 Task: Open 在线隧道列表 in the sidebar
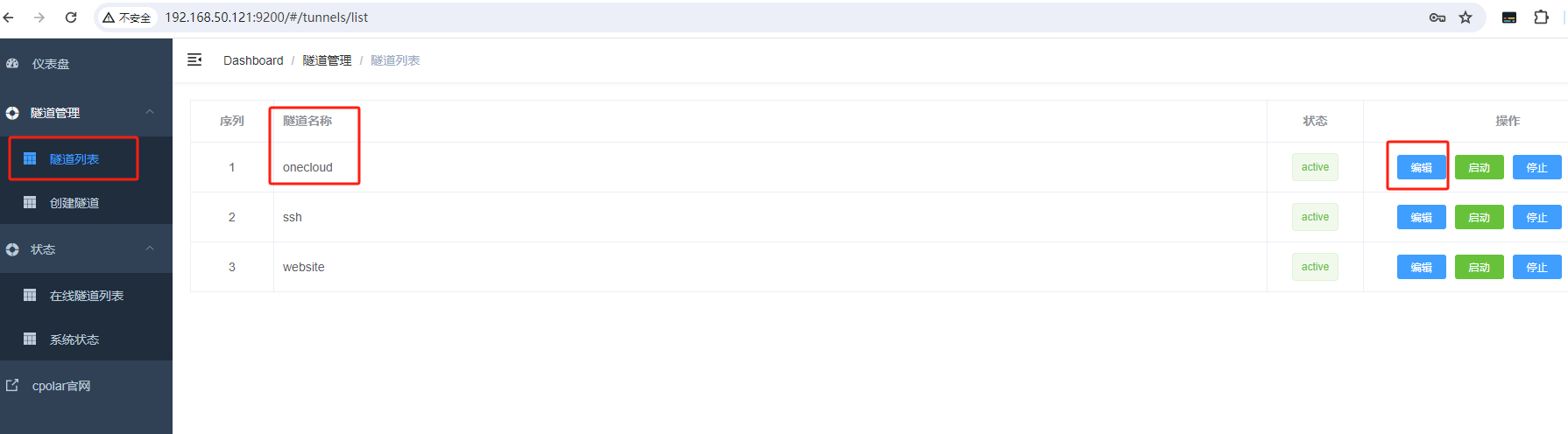pos(86,295)
